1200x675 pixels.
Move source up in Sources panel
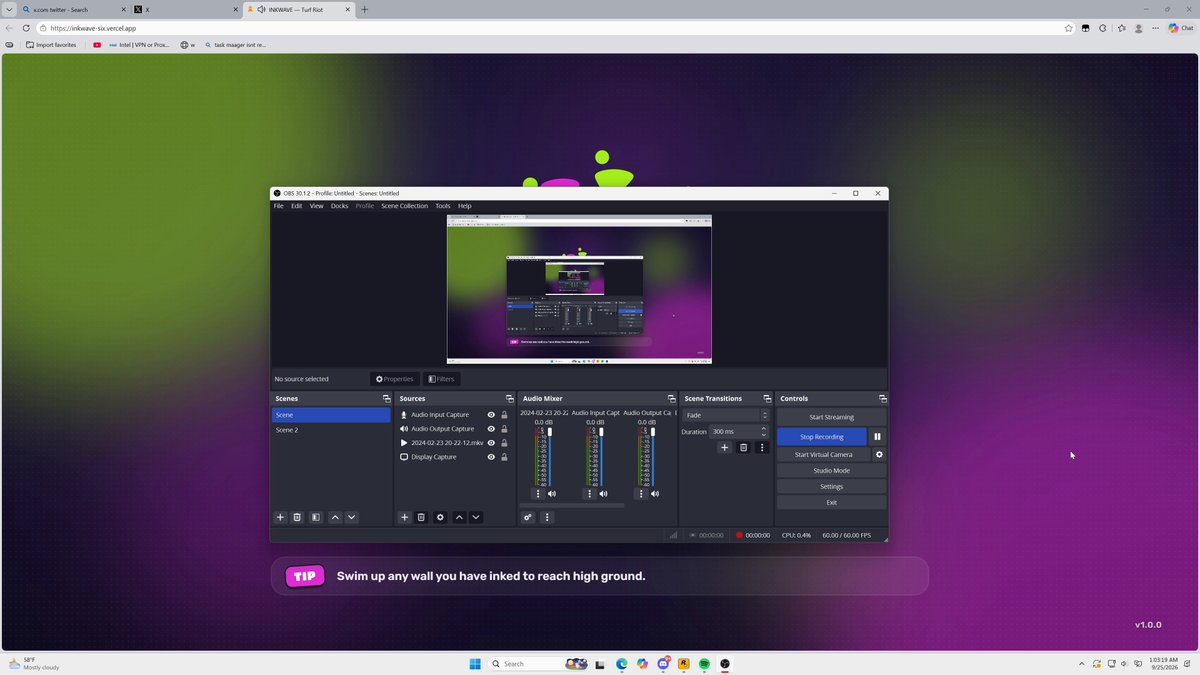(459, 517)
